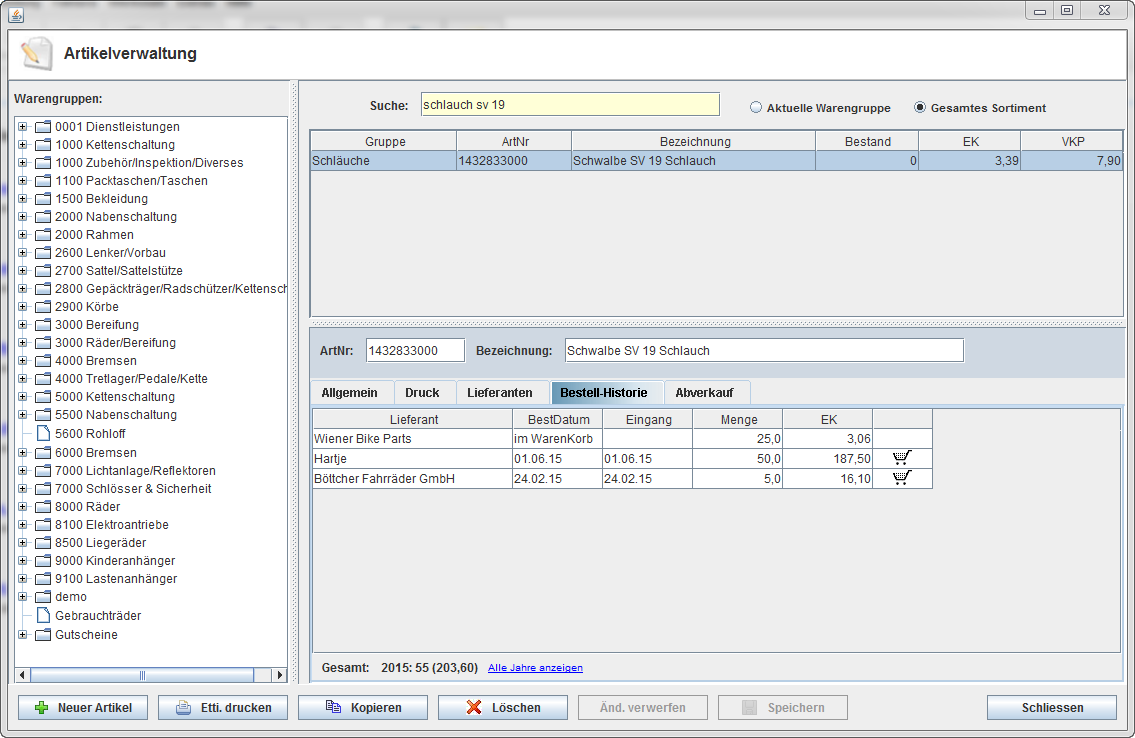Open the Abverkauf tab
This screenshot has height=738, width=1135.
pyautogui.click(x=706, y=393)
